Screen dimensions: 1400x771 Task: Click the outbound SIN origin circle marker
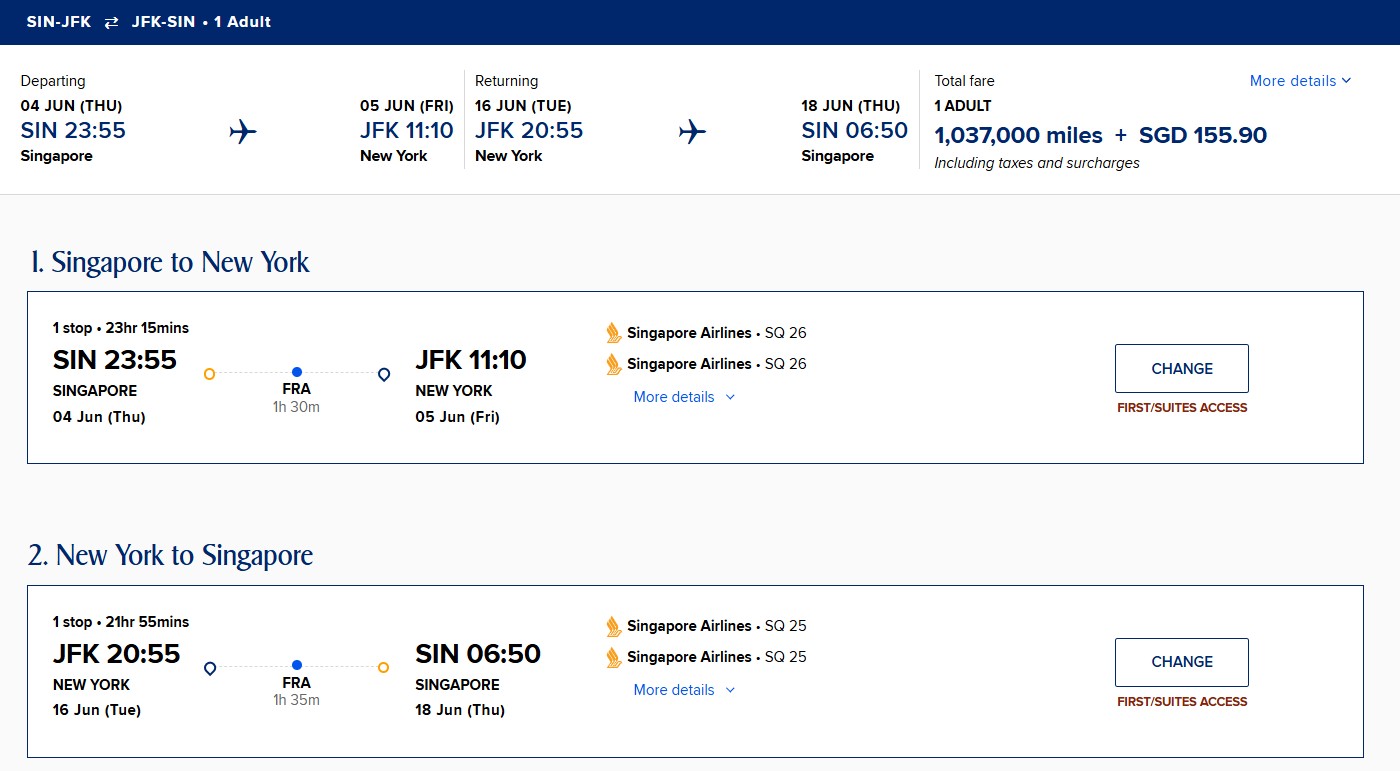click(x=209, y=374)
